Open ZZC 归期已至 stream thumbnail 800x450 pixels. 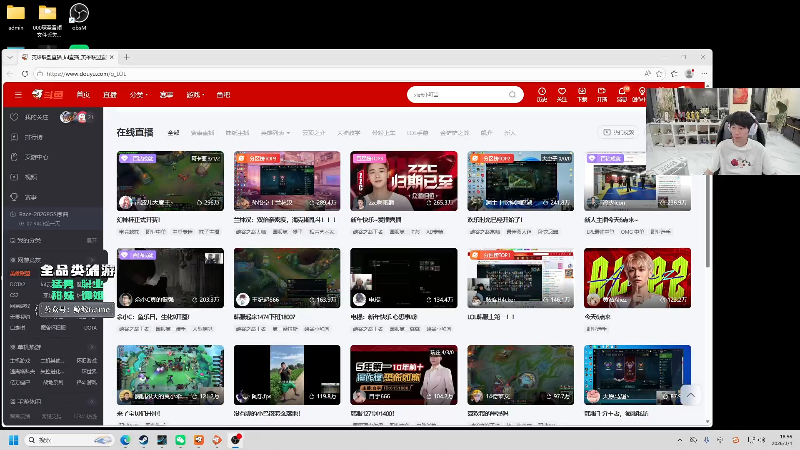[404, 181]
